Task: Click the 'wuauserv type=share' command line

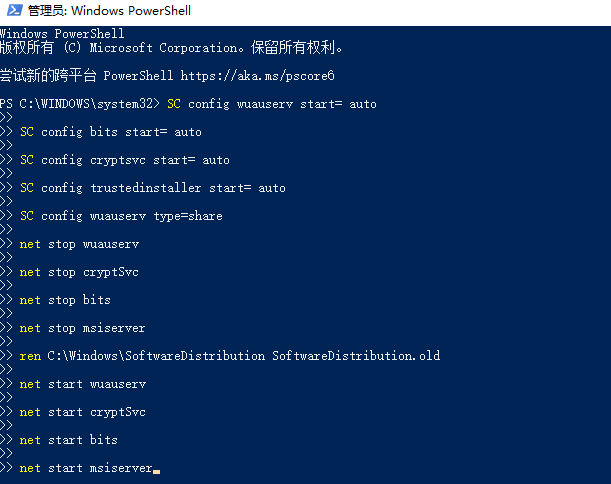Action: [x=121, y=216]
